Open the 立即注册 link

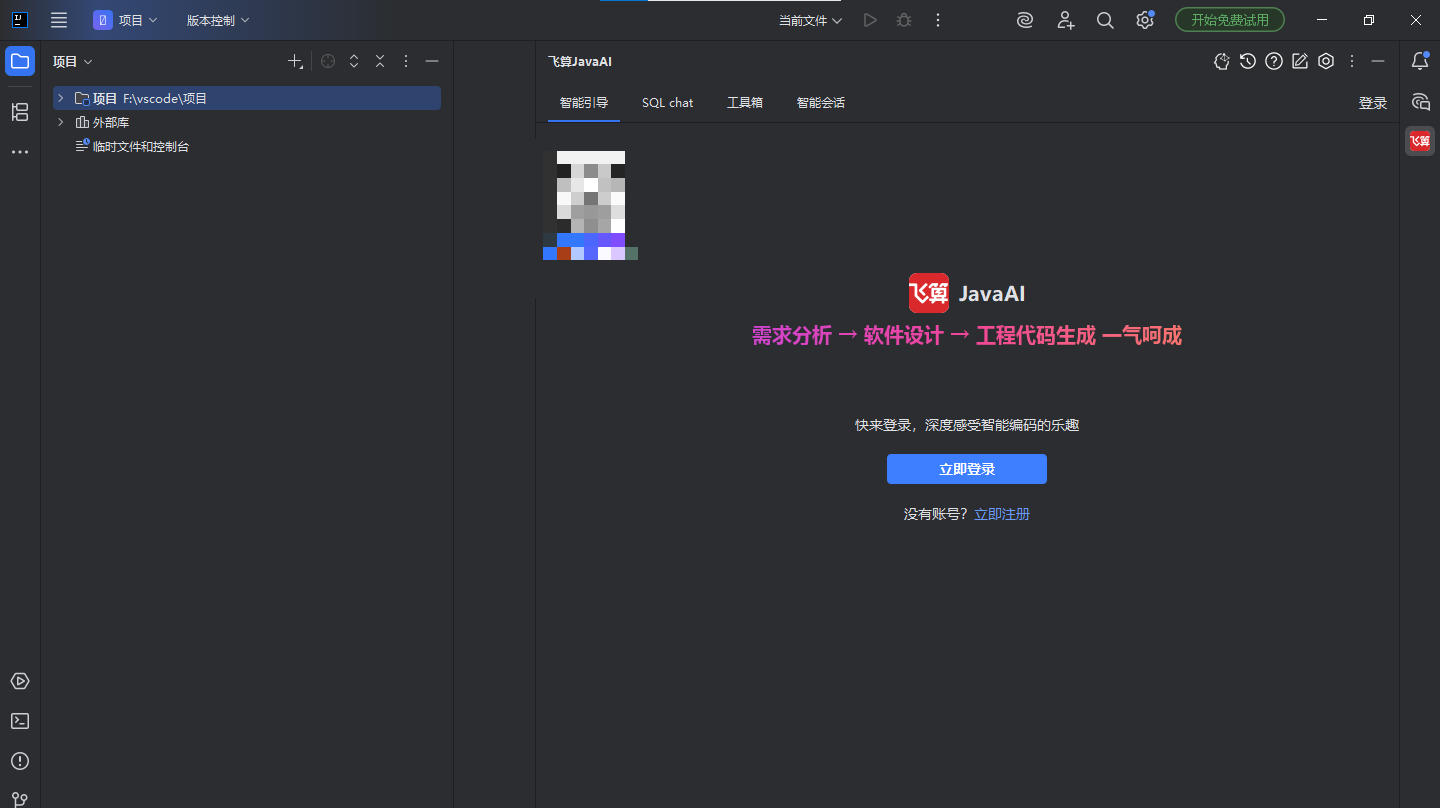pyautogui.click(x=1001, y=513)
